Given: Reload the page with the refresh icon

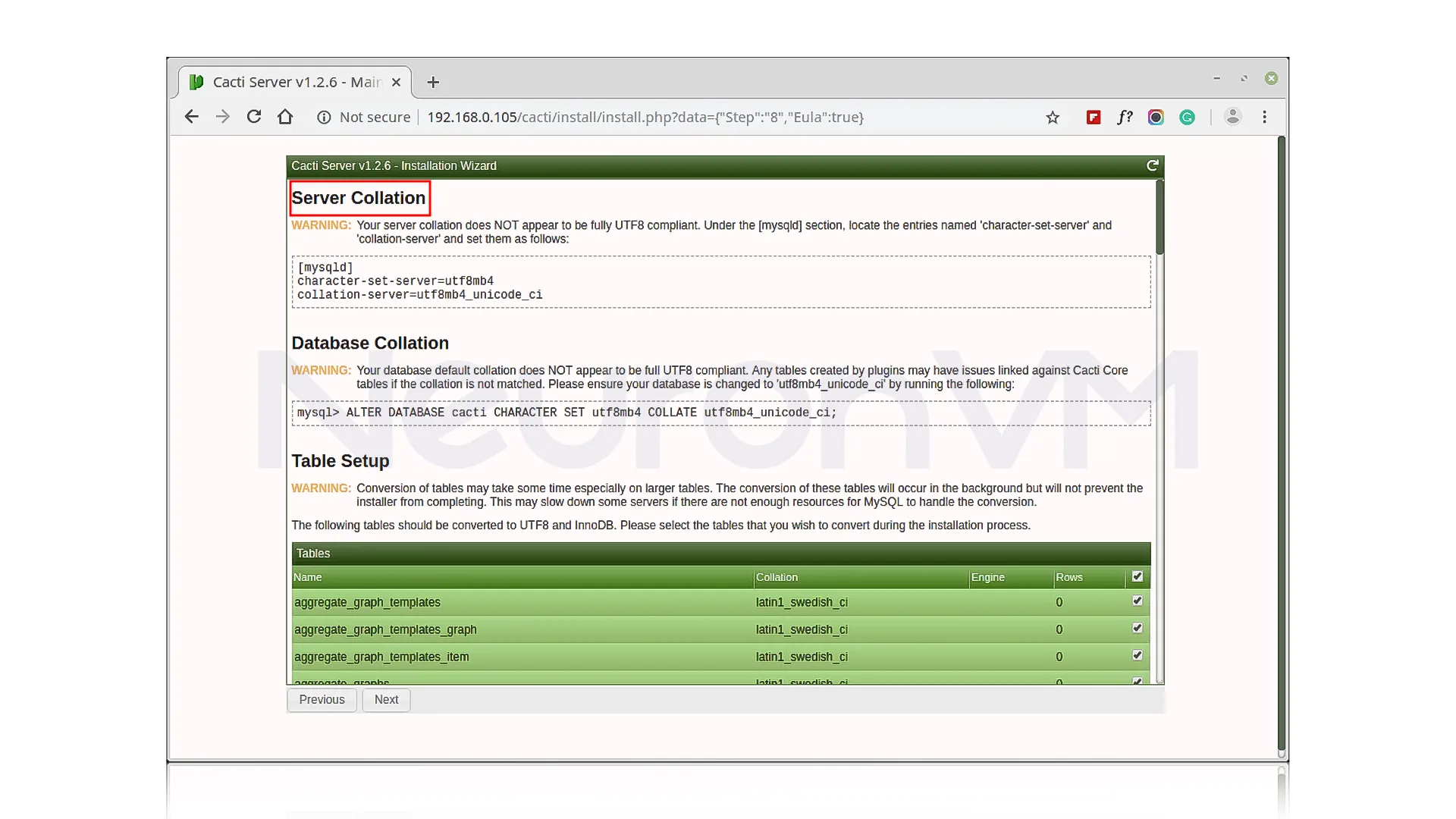Looking at the screenshot, I should (254, 117).
